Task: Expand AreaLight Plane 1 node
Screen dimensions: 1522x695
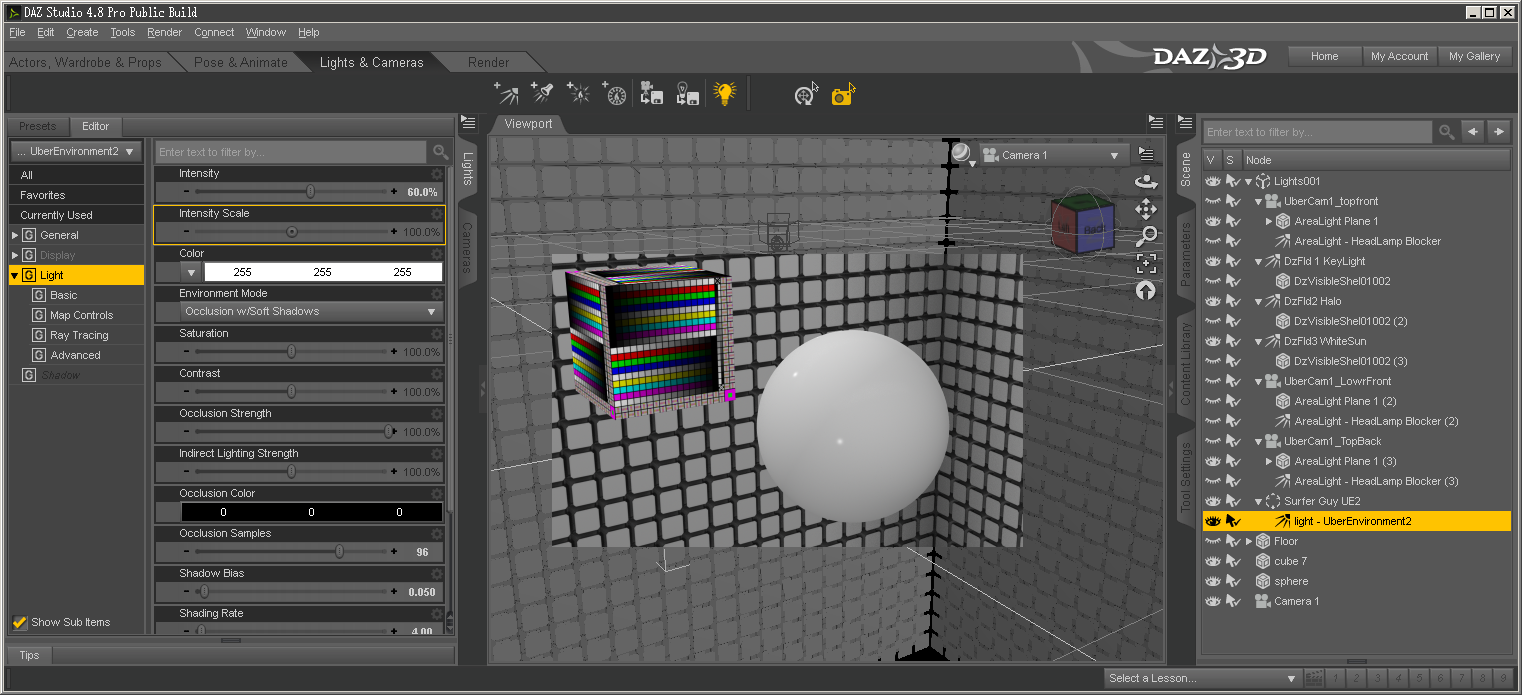Action: tap(1269, 222)
